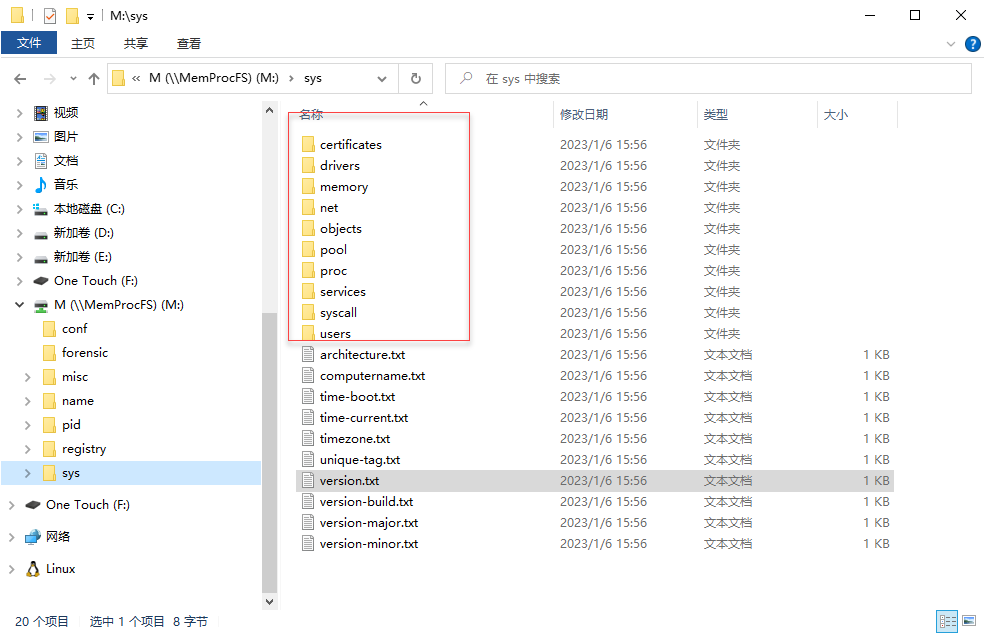Open the quick access toolbar customize dropdown
Image resolution: width=985 pixels, height=634 pixels.
coord(90,16)
